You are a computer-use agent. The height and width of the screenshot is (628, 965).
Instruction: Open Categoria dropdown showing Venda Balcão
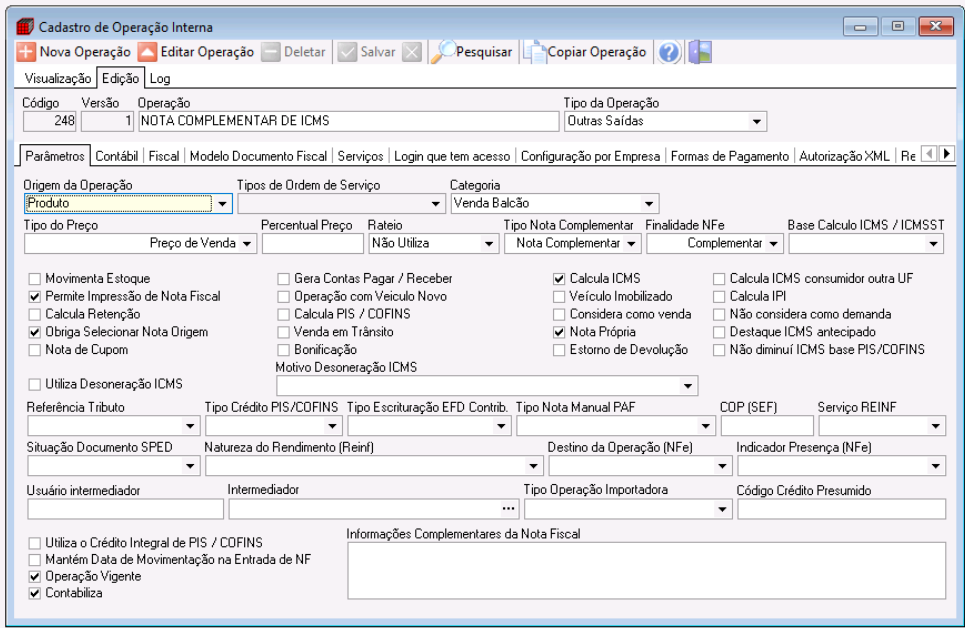coord(649,203)
